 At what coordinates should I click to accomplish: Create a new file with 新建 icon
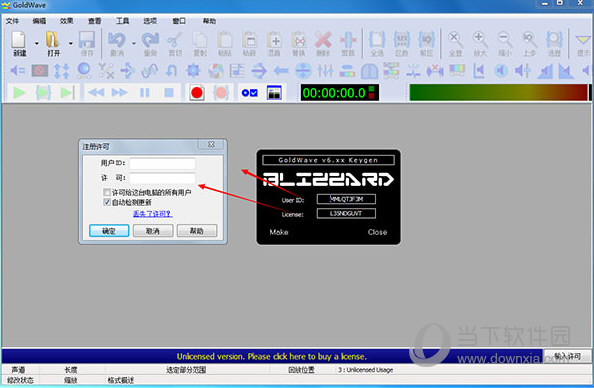19,43
